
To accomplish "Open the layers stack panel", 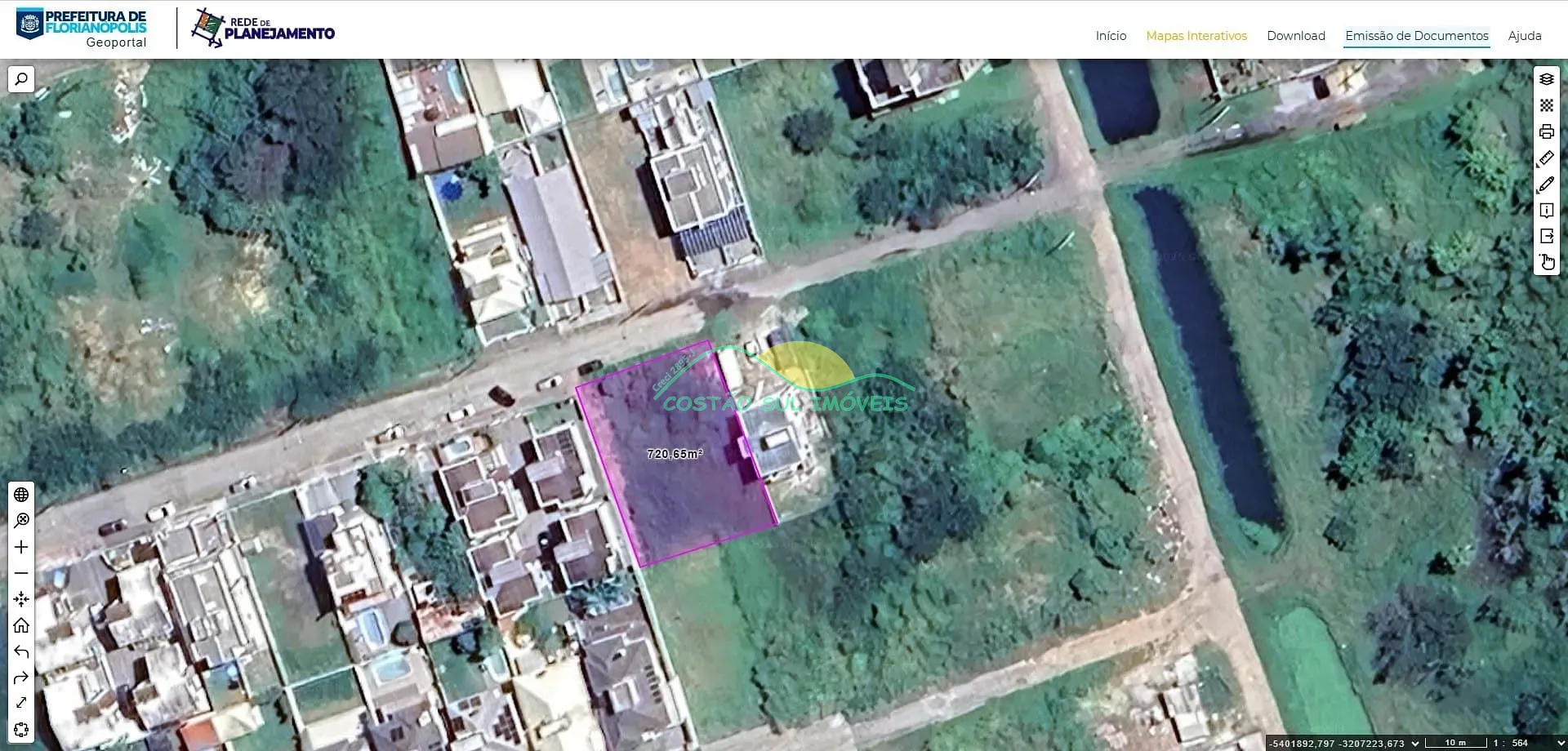I will click(1547, 79).
